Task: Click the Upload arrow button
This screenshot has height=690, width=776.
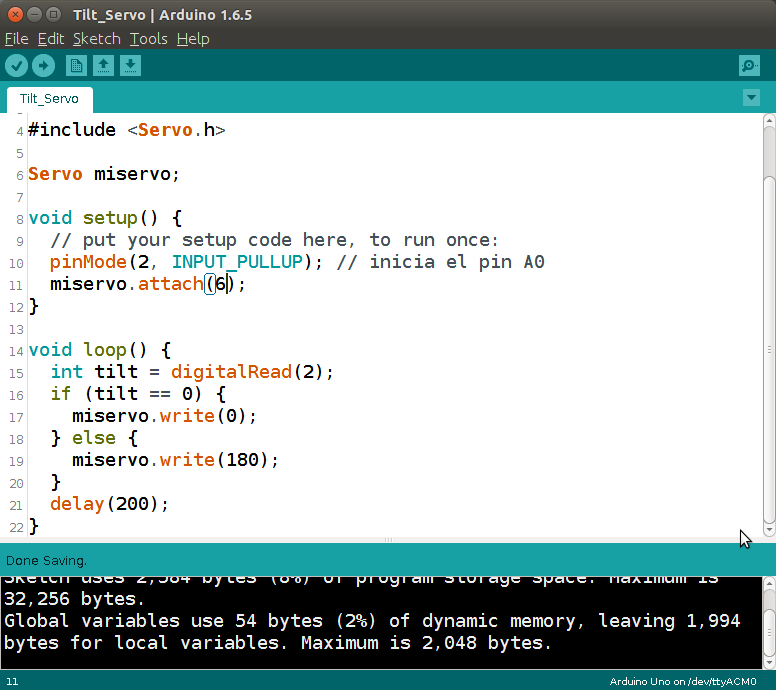Action: [44, 66]
